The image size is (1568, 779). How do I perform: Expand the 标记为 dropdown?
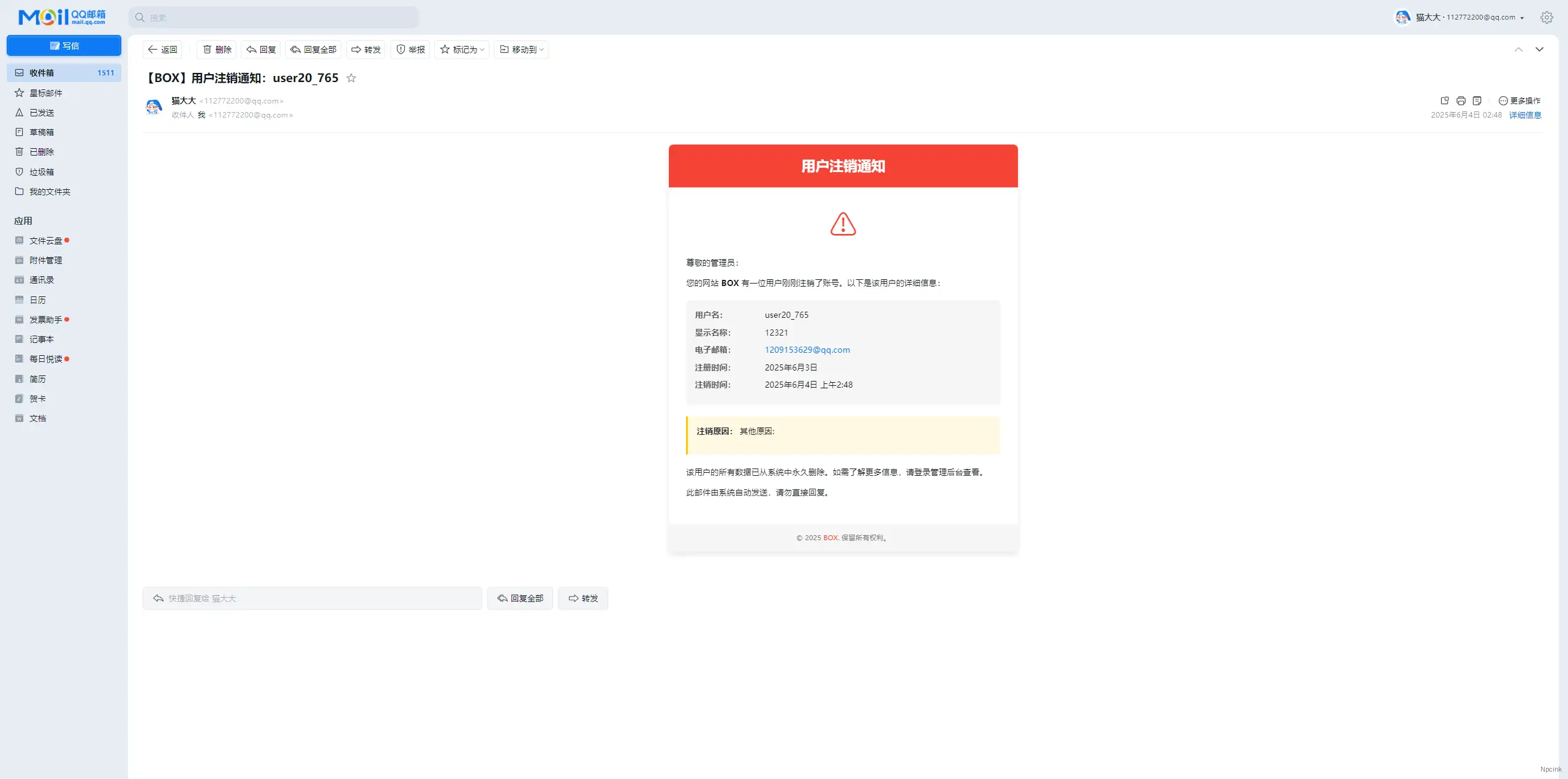click(462, 50)
